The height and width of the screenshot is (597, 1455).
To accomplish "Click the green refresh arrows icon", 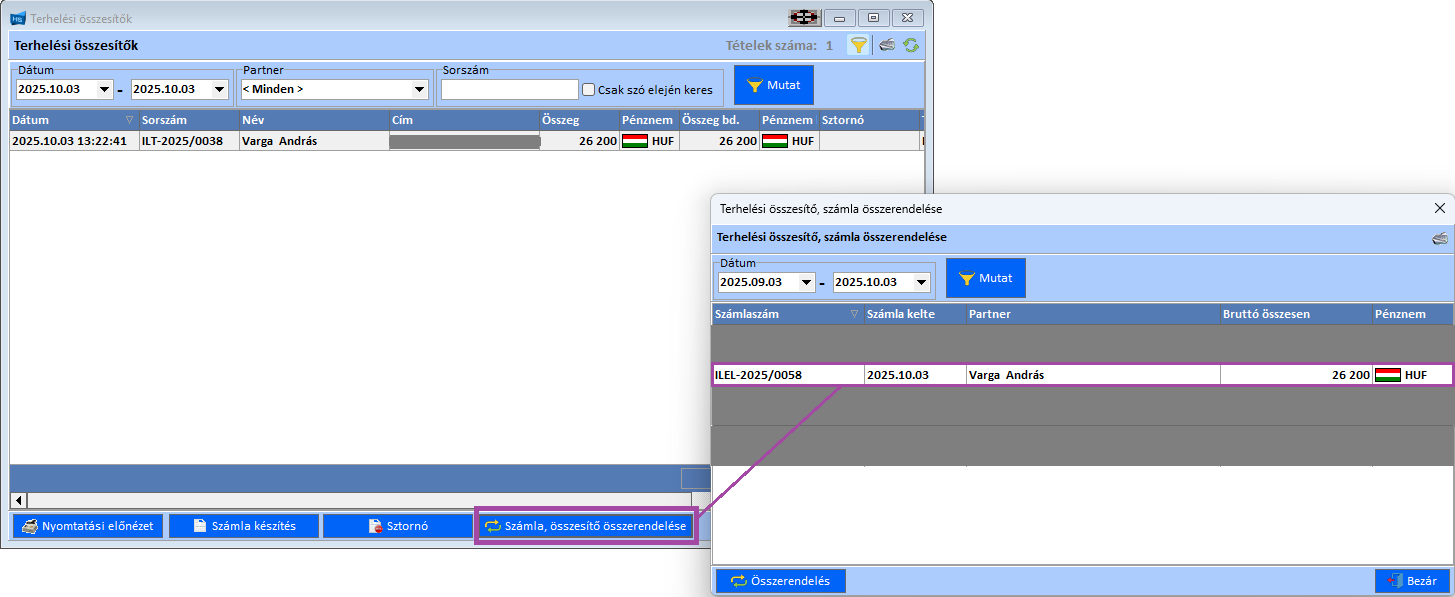I will click(911, 45).
